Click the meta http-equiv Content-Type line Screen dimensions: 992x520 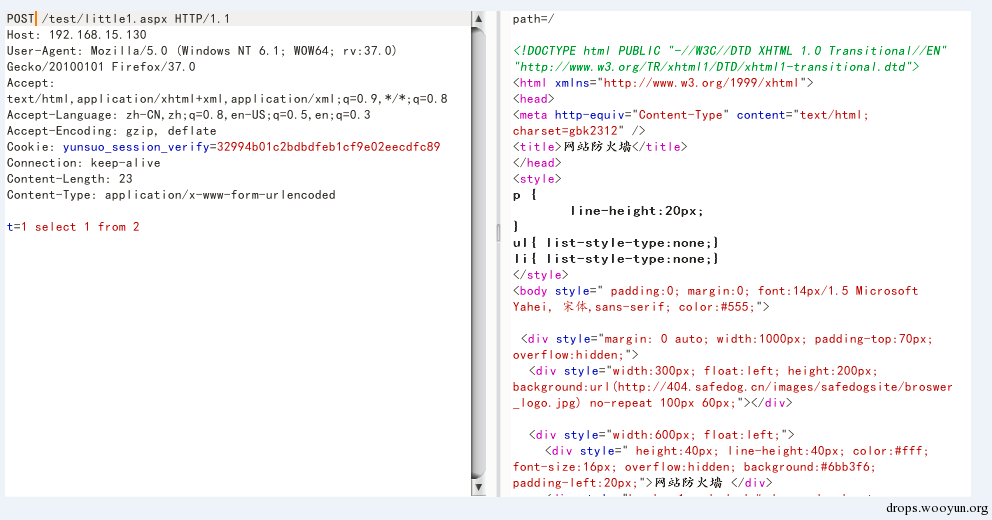point(691,115)
